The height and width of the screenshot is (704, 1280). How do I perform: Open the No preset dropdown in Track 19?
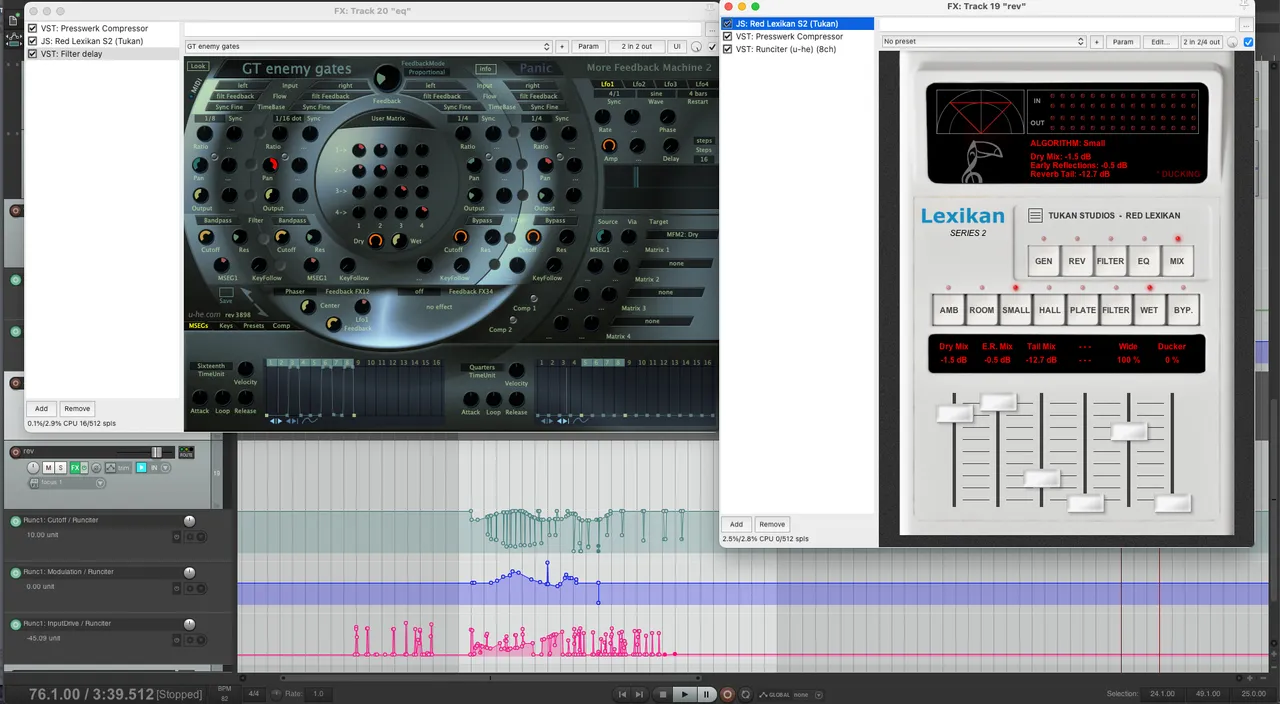(983, 42)
